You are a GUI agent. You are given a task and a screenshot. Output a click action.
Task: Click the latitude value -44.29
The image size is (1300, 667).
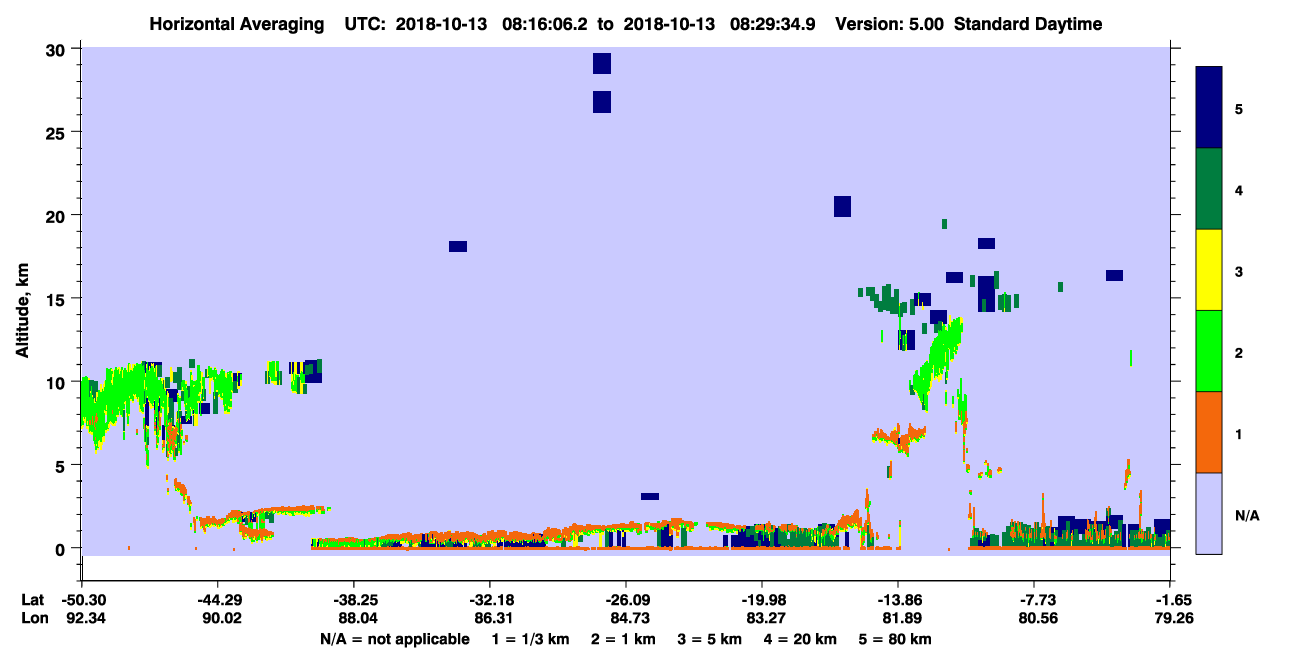click(x=217, y=600)
